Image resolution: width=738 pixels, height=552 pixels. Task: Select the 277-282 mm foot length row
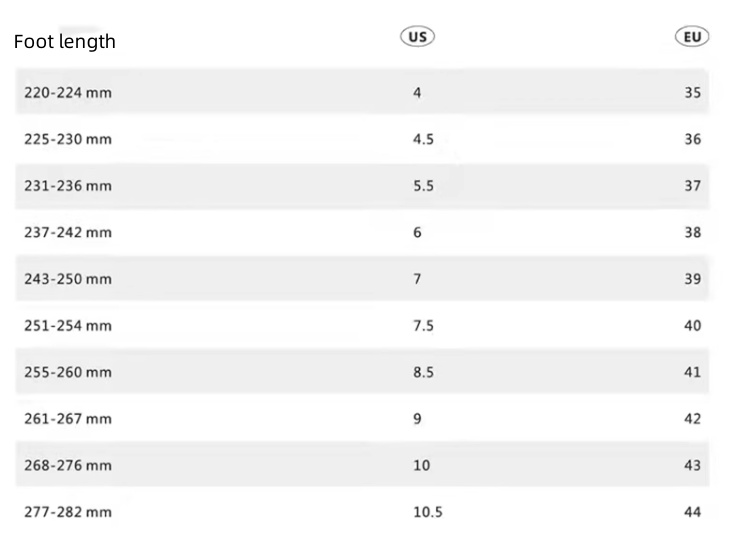tap(68, 512)
